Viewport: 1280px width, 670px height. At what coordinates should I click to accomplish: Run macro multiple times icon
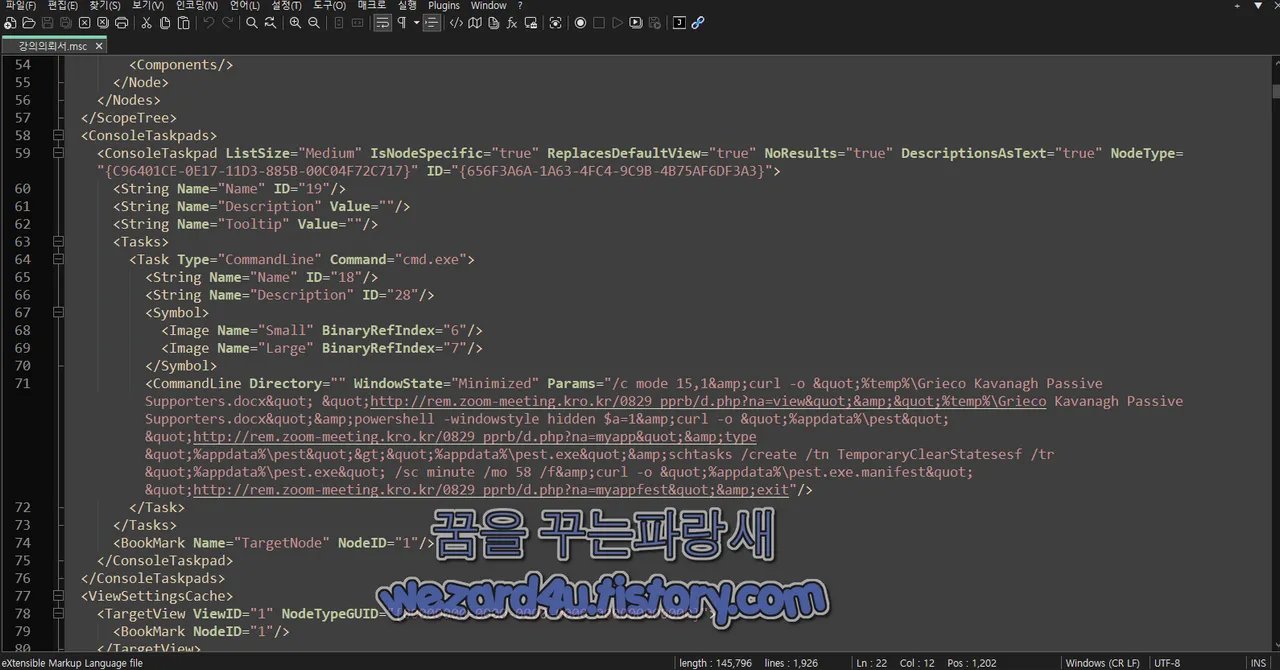point(636,22)
